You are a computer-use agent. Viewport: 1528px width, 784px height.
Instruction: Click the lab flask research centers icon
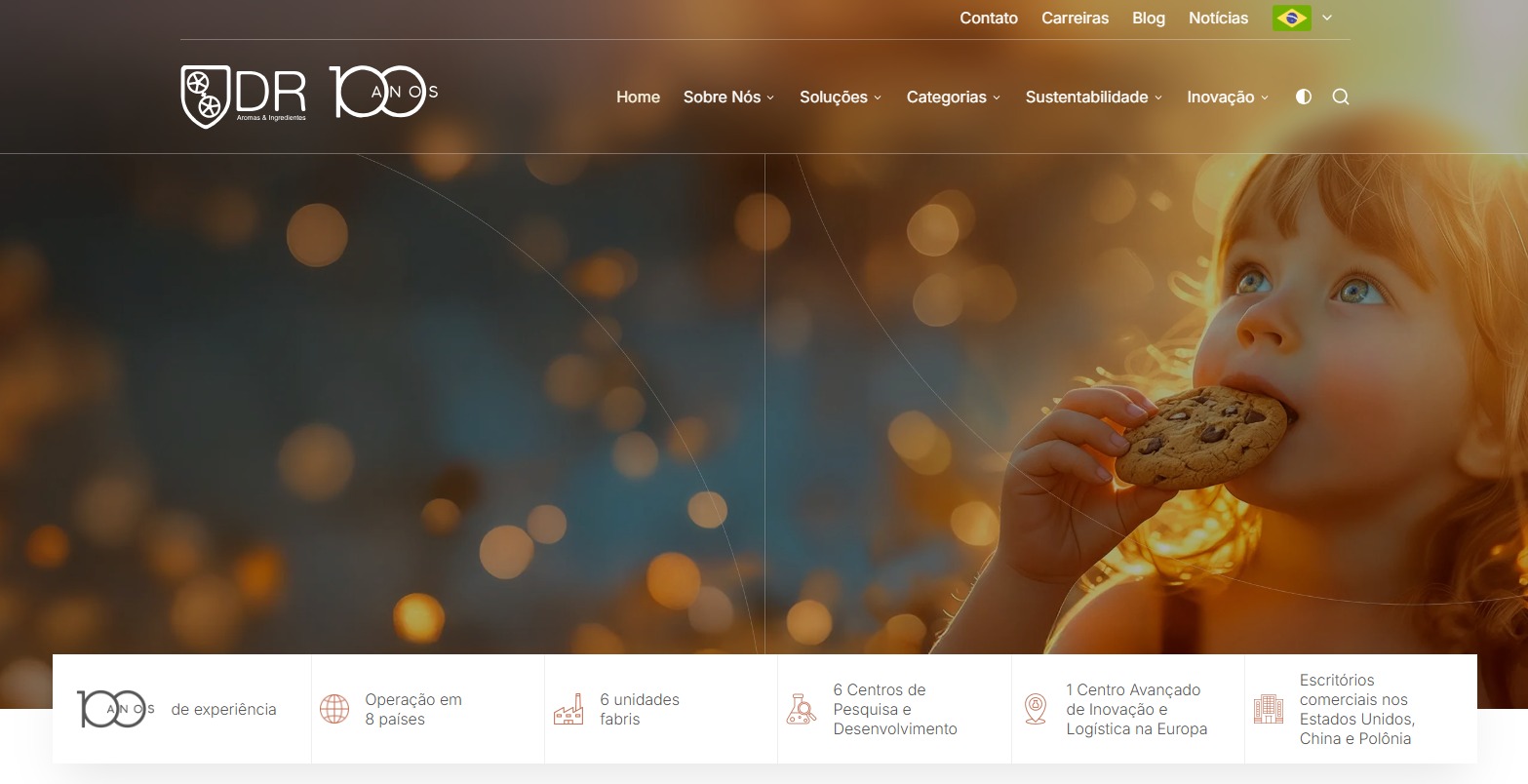point(802,709)
